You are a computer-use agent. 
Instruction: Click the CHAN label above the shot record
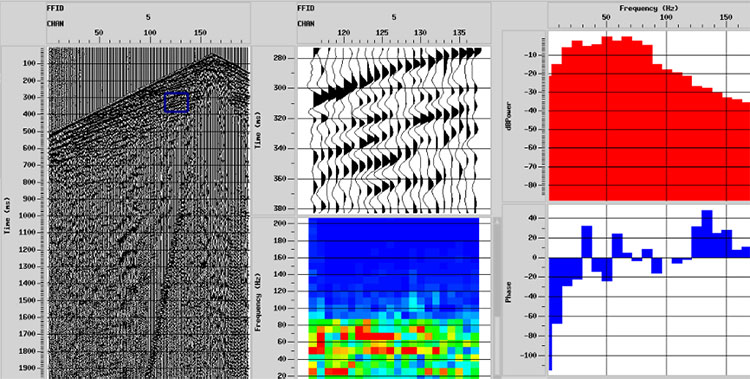click(55, 23)
